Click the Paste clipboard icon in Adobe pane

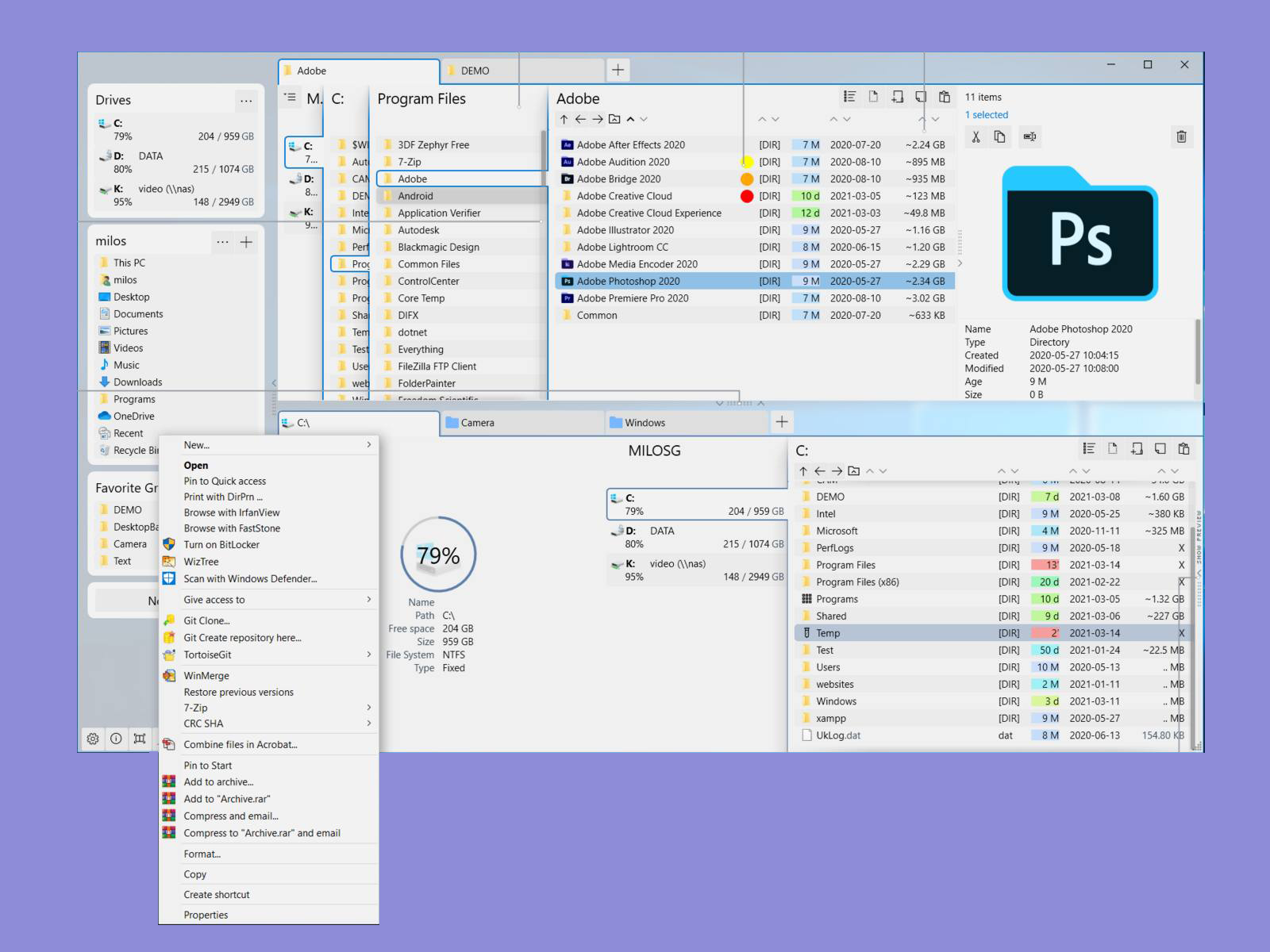(x=944, y=97)
